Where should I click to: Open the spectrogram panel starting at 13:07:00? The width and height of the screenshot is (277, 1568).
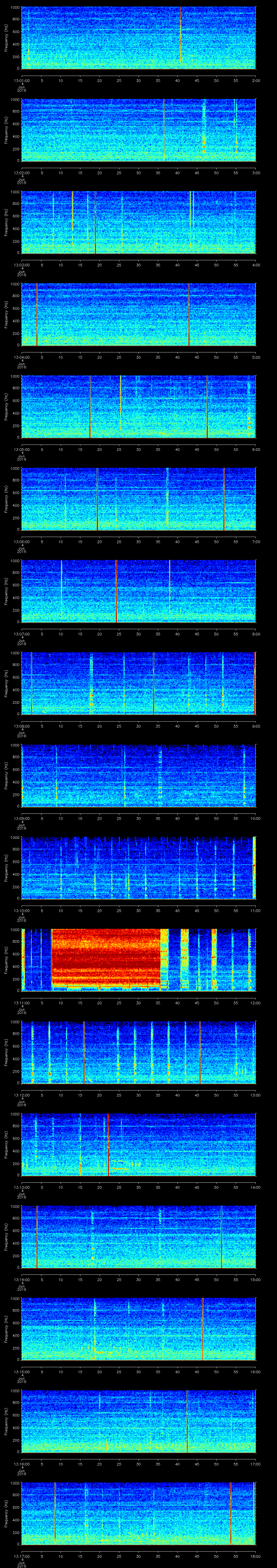[x=139, y=591]
